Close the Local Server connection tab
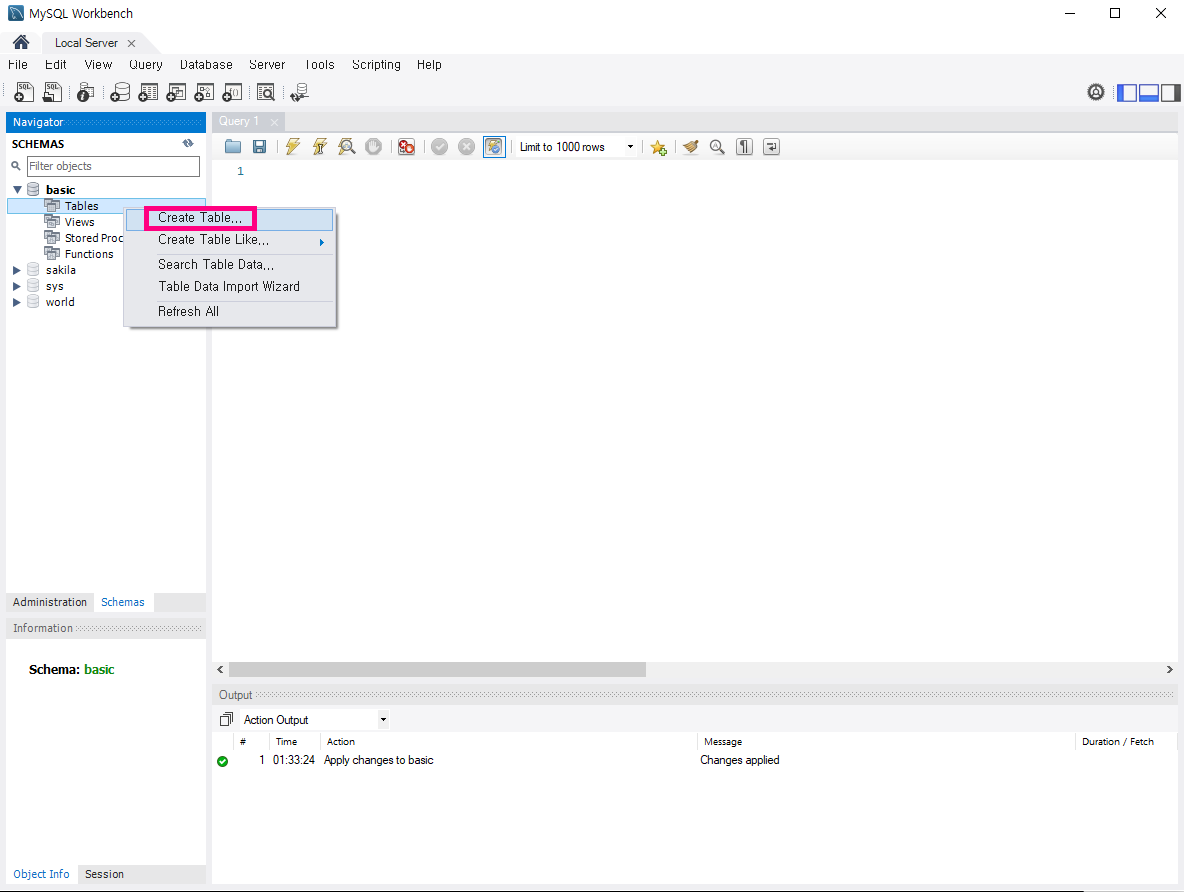Screen dimensions: 1184x892 (x=131, y=43)
